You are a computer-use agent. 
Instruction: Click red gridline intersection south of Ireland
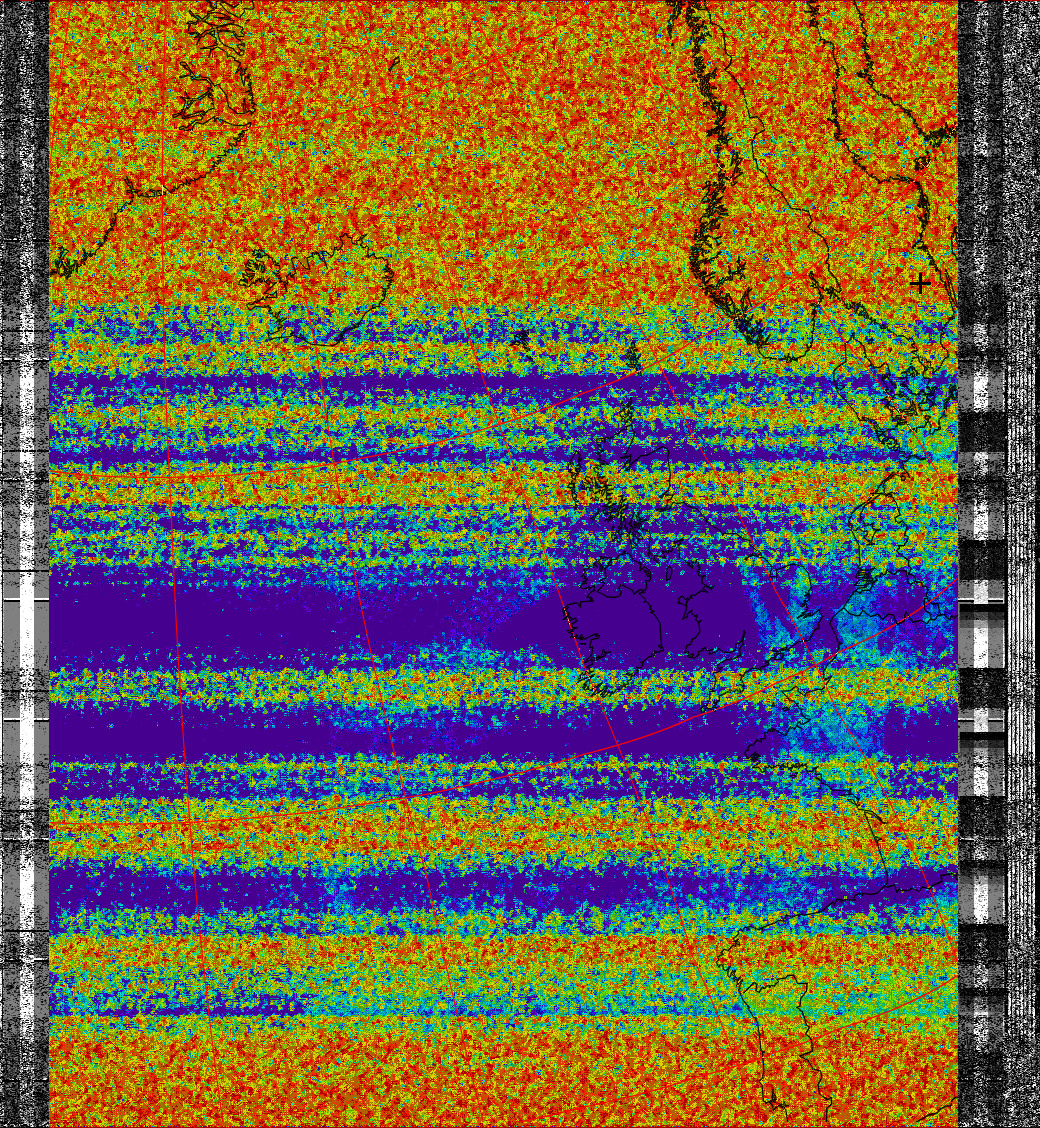pos(617,745)
